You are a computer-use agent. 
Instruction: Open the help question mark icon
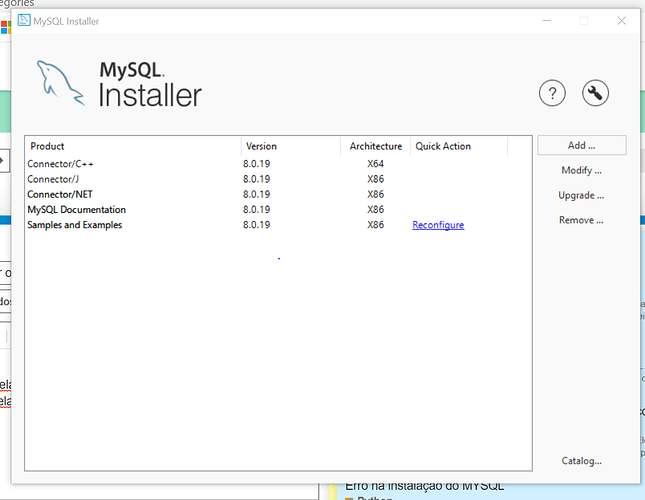(552, 93)
